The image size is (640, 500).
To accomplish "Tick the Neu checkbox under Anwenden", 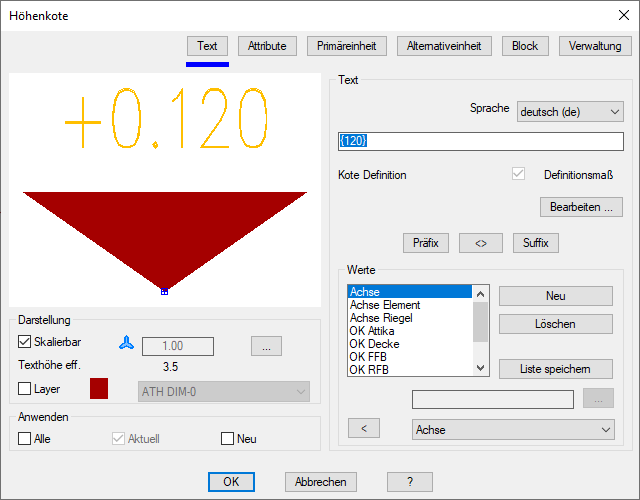I will tap(228, 438).
